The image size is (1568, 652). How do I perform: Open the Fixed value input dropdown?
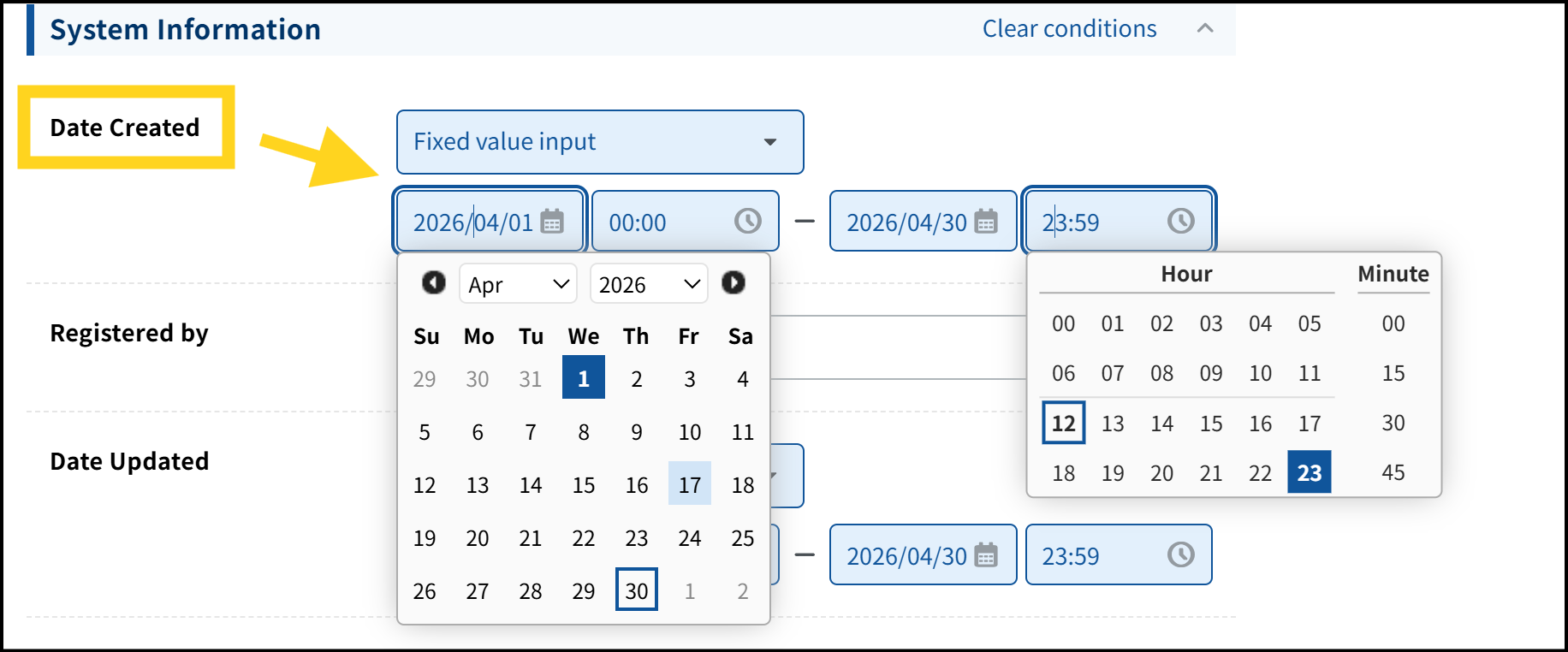tap(599, 142)
